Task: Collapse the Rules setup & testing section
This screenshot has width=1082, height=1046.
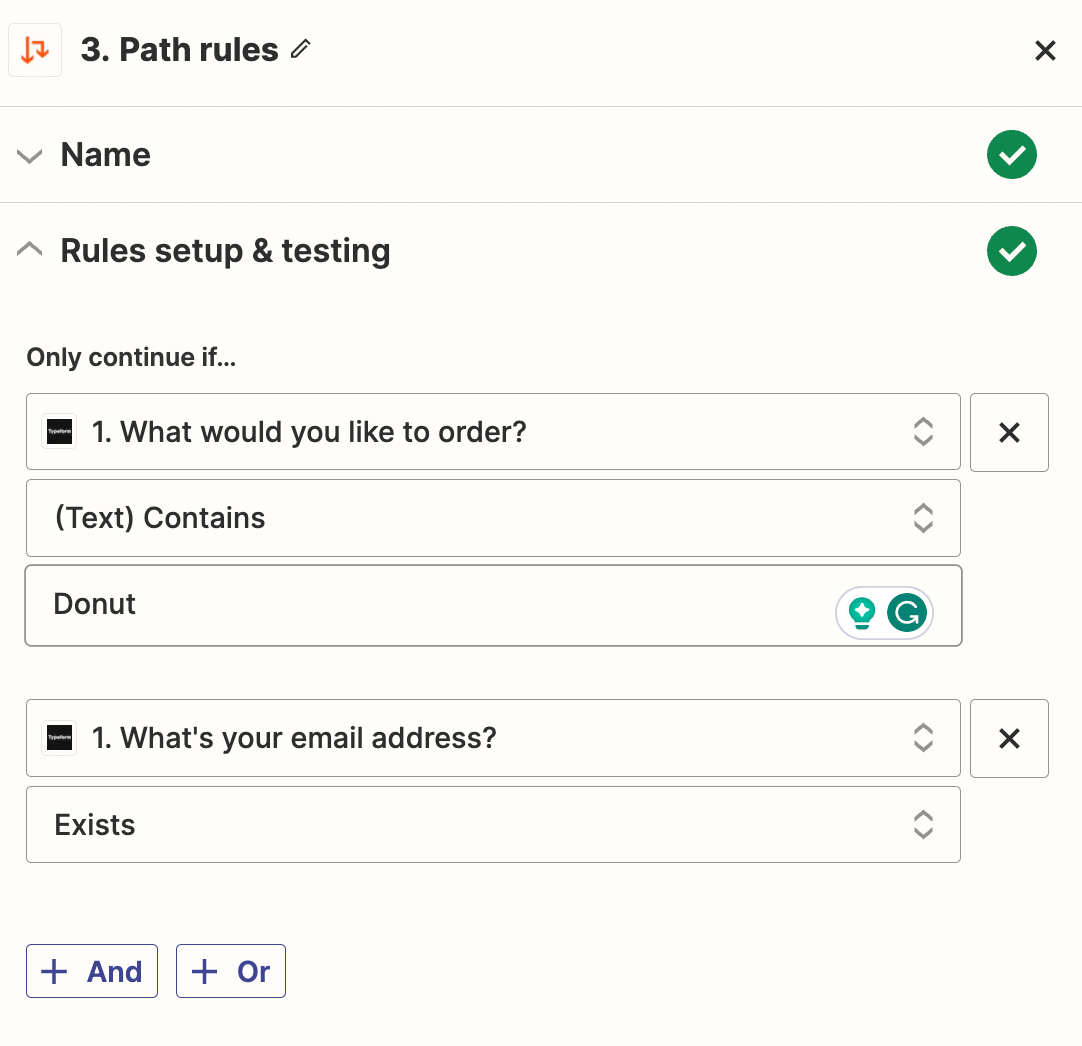Action: [x=30, y=250]
